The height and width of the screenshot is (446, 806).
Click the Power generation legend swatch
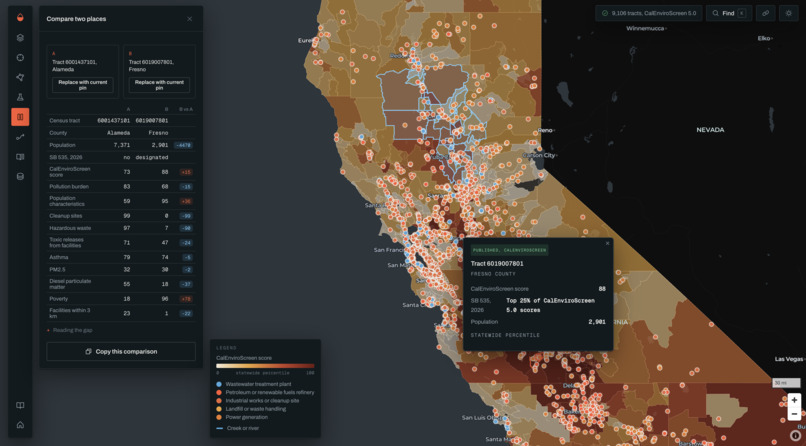coord(219,417)
